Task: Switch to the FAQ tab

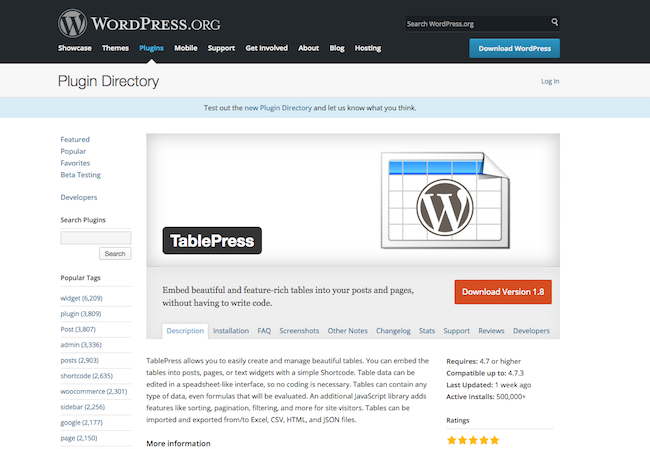Action: point(264,331)
